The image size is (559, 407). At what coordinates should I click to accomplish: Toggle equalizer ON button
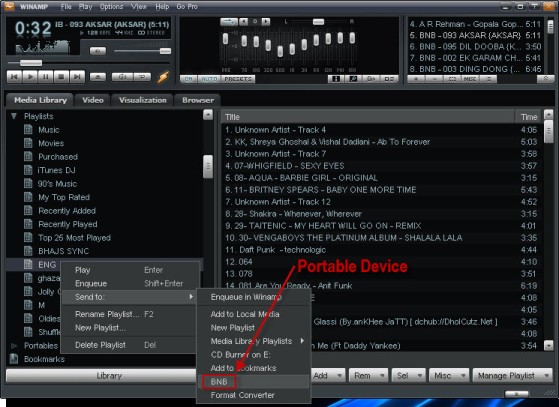point(189,79)
